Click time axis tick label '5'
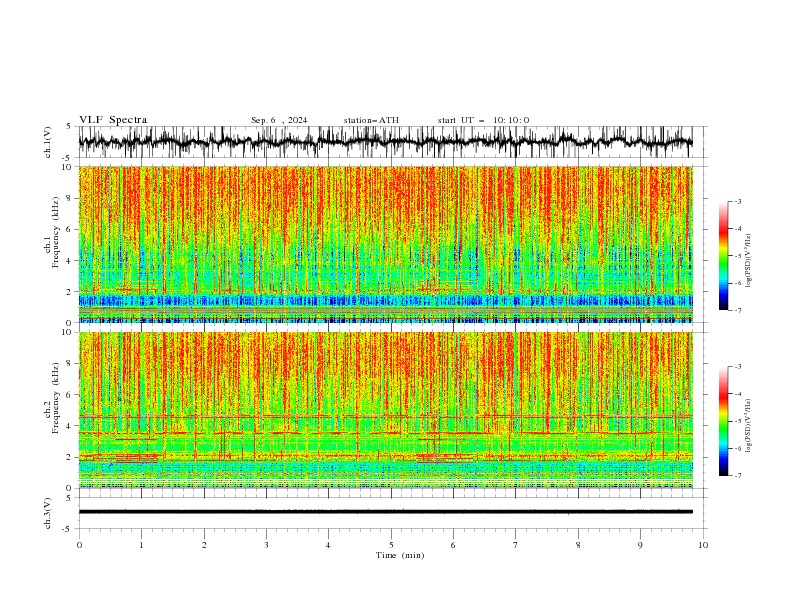The image size is (792, 612). (391, 545)
